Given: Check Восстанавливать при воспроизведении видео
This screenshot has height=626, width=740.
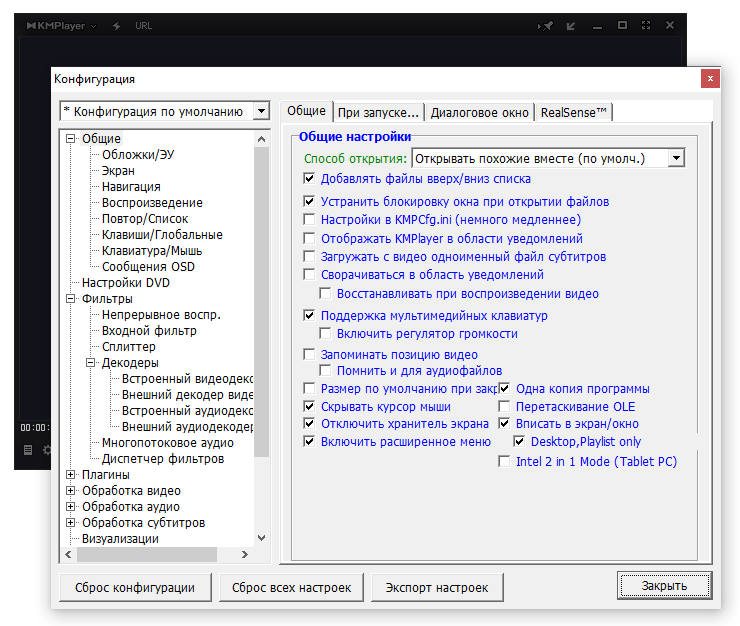Looking at the screenshot, I should 325,294.
